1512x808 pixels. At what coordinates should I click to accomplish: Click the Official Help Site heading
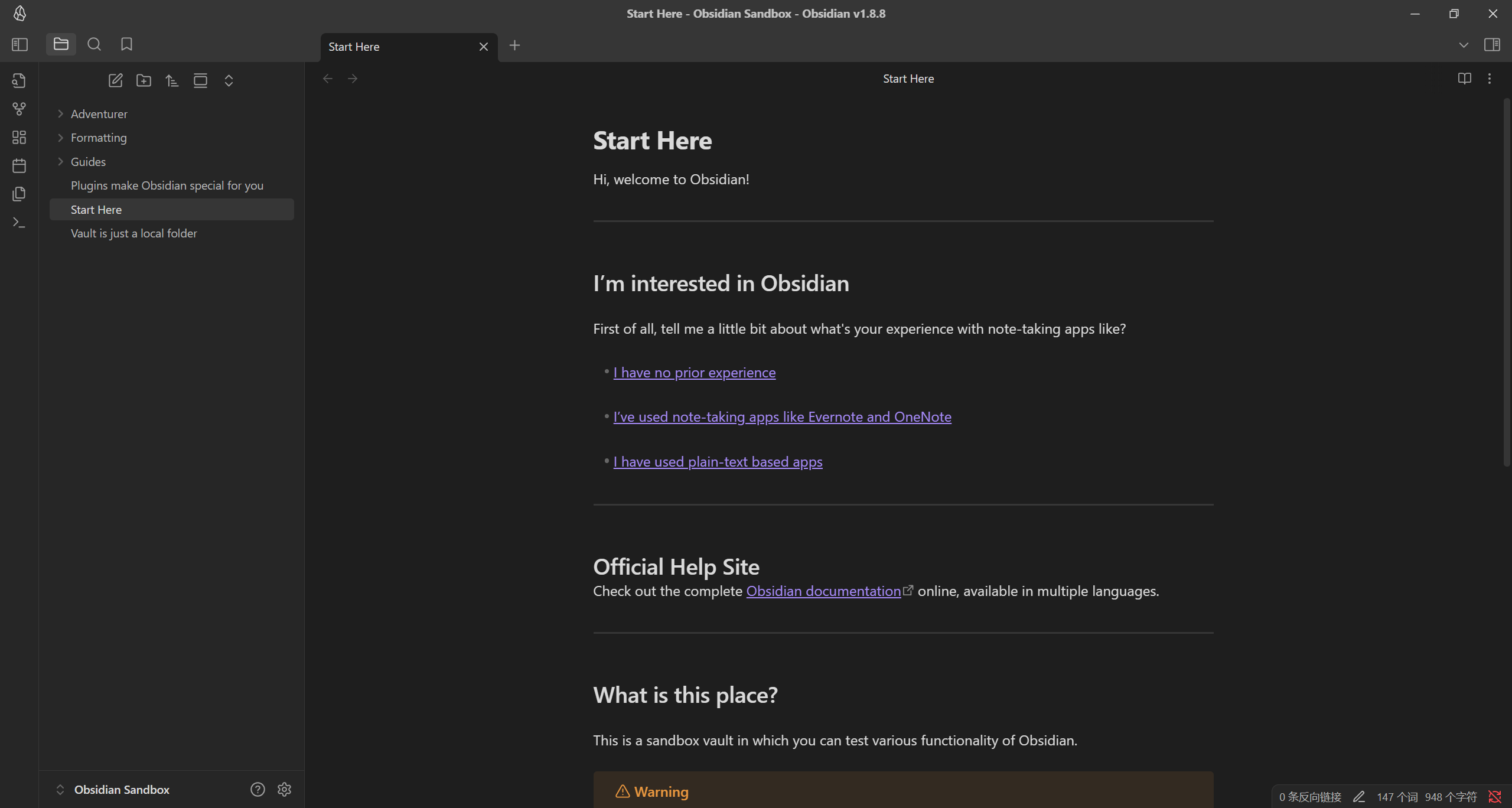[676, 567]
